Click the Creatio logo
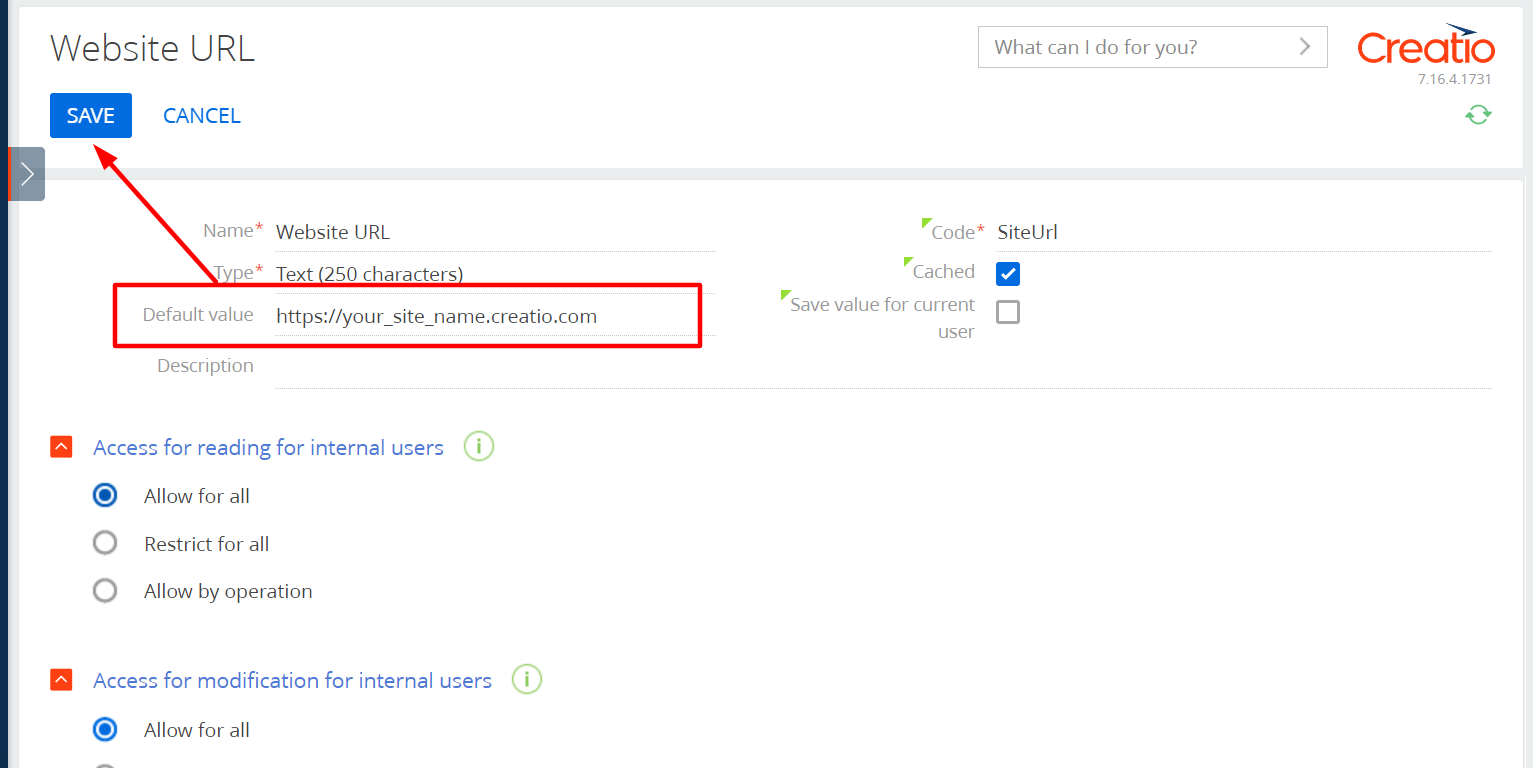Image resolution: width=1533 pixels, height=768 pixels. [1426, 46]
